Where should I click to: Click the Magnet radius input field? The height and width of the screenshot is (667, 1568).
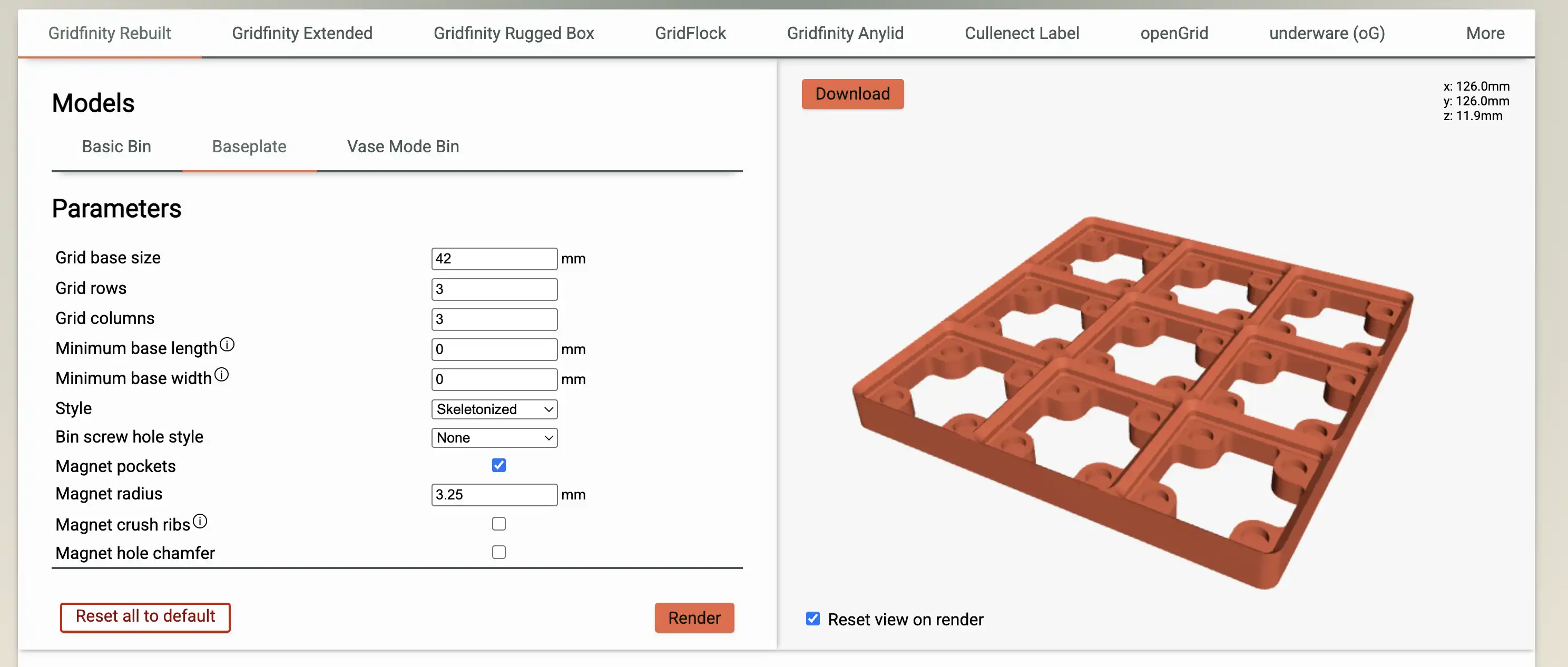(494, 495)
